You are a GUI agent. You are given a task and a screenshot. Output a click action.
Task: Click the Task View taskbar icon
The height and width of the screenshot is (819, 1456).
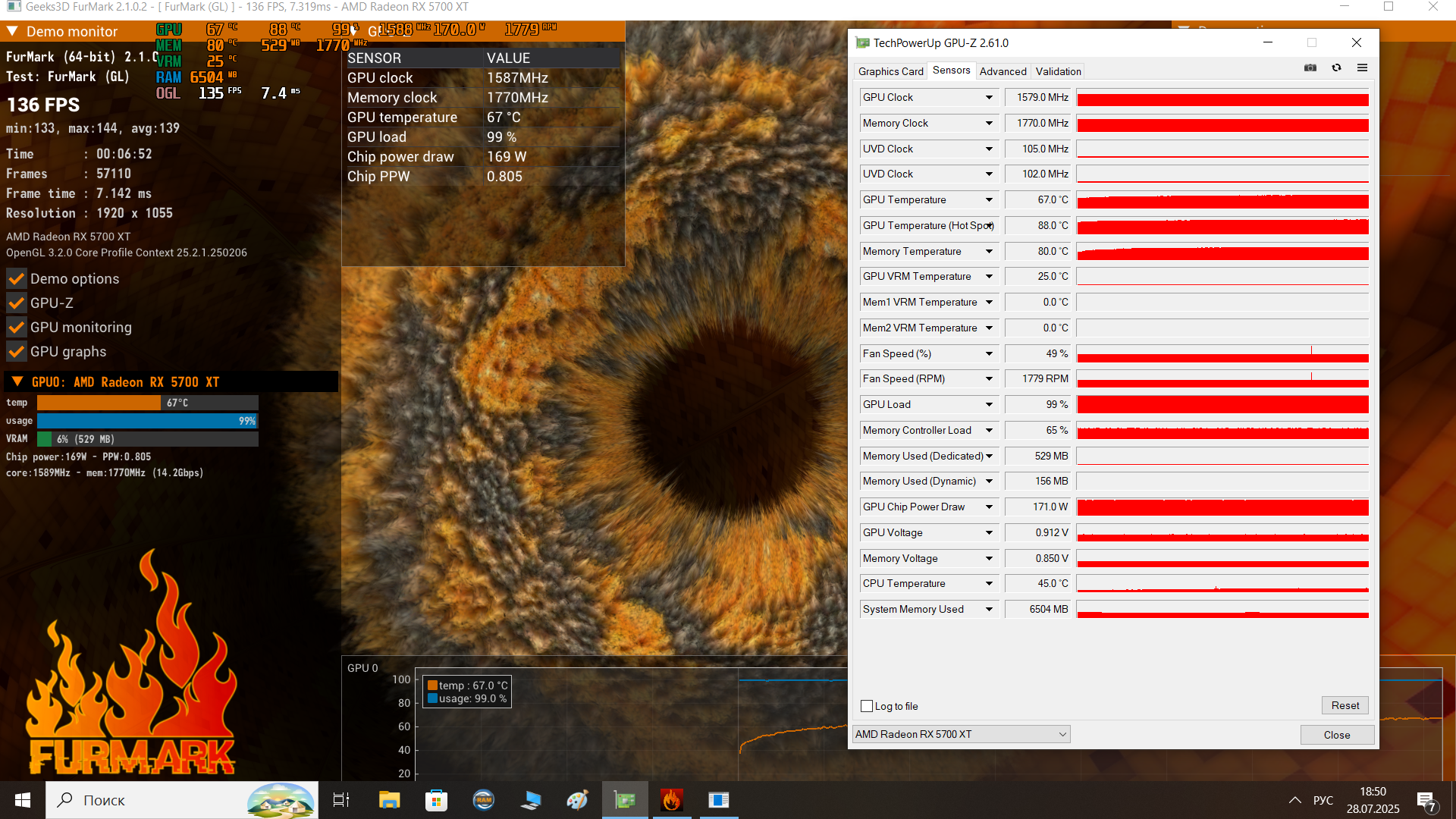[x=341, y=800]
